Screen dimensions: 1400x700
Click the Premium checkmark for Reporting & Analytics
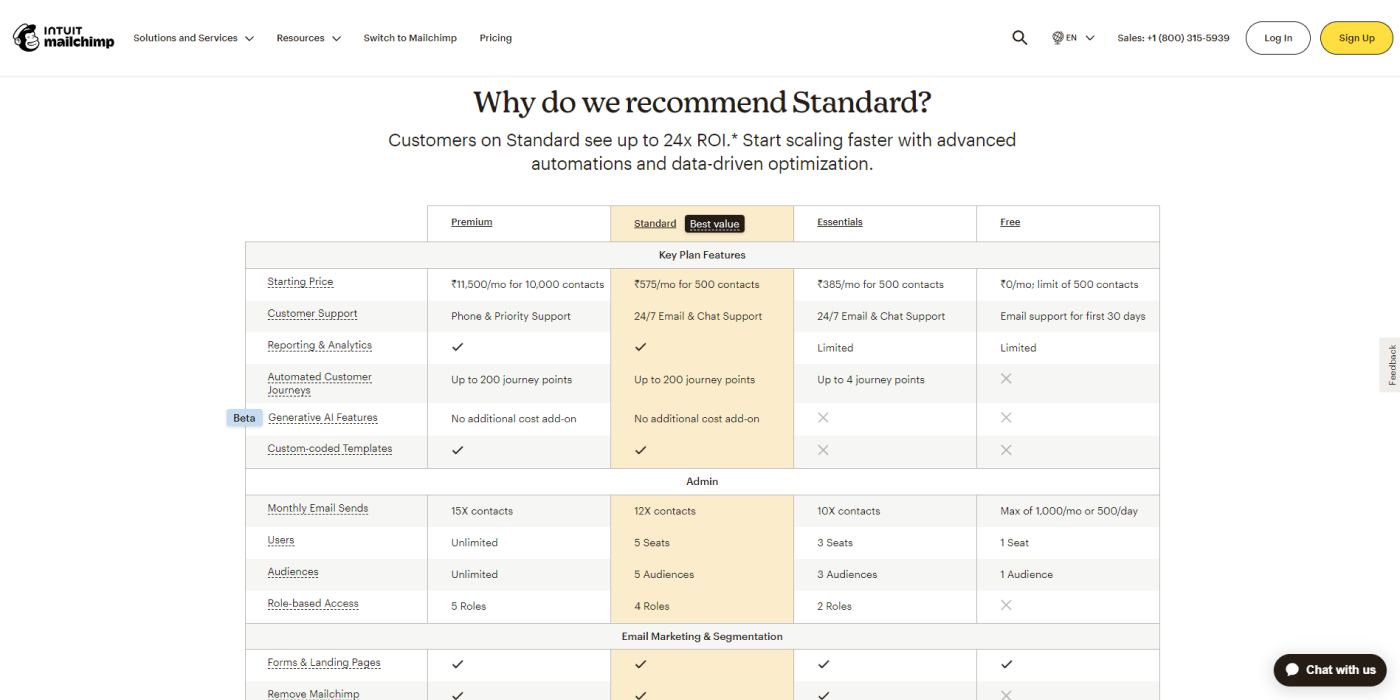458,347
